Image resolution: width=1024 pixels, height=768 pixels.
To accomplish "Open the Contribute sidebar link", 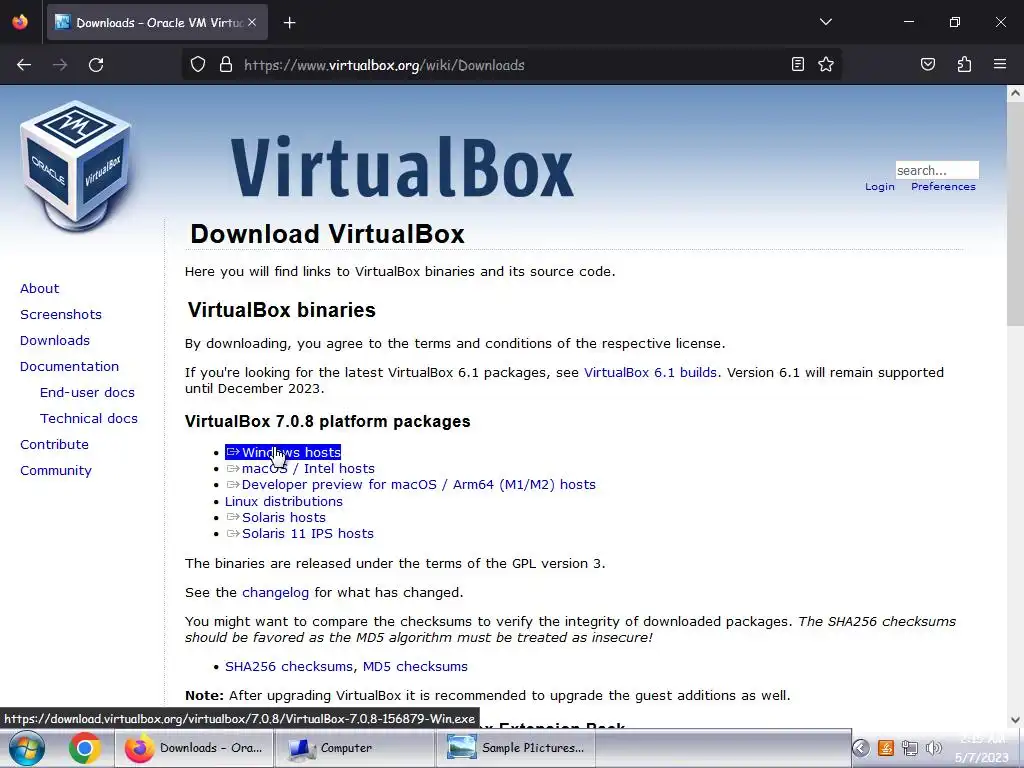I will click(x=54, y=445).
